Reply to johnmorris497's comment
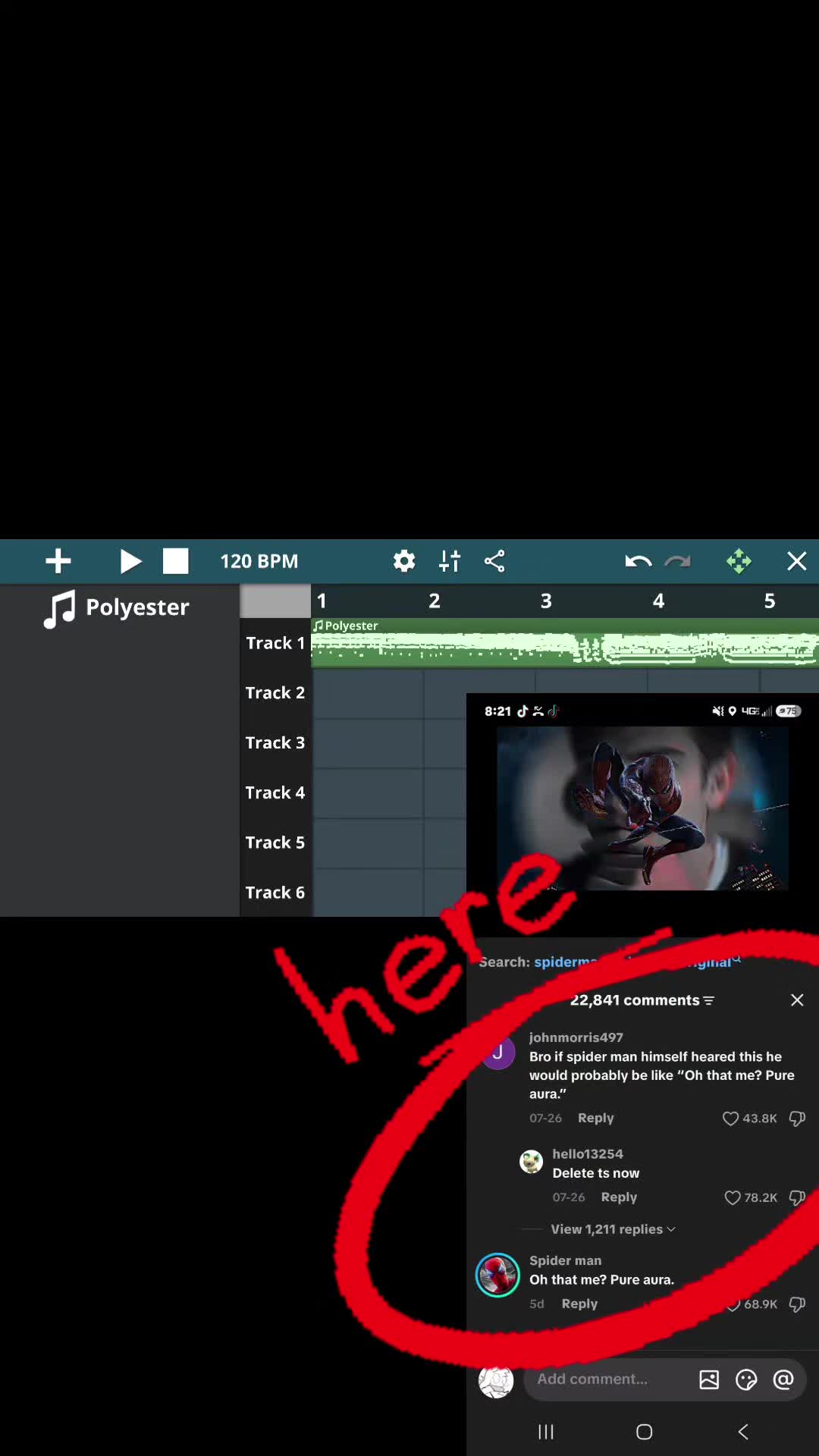This screenshot has width=819, height=1456. 596,1118
